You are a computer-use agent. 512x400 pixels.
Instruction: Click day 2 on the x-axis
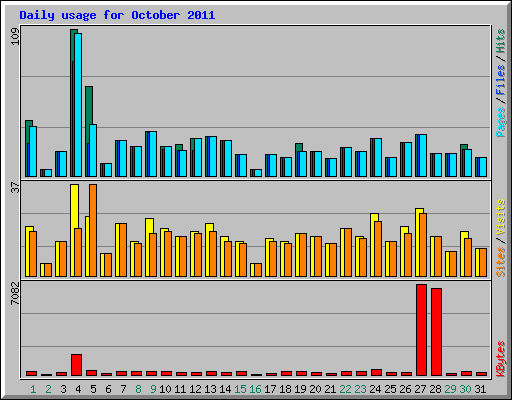[48, 389]
